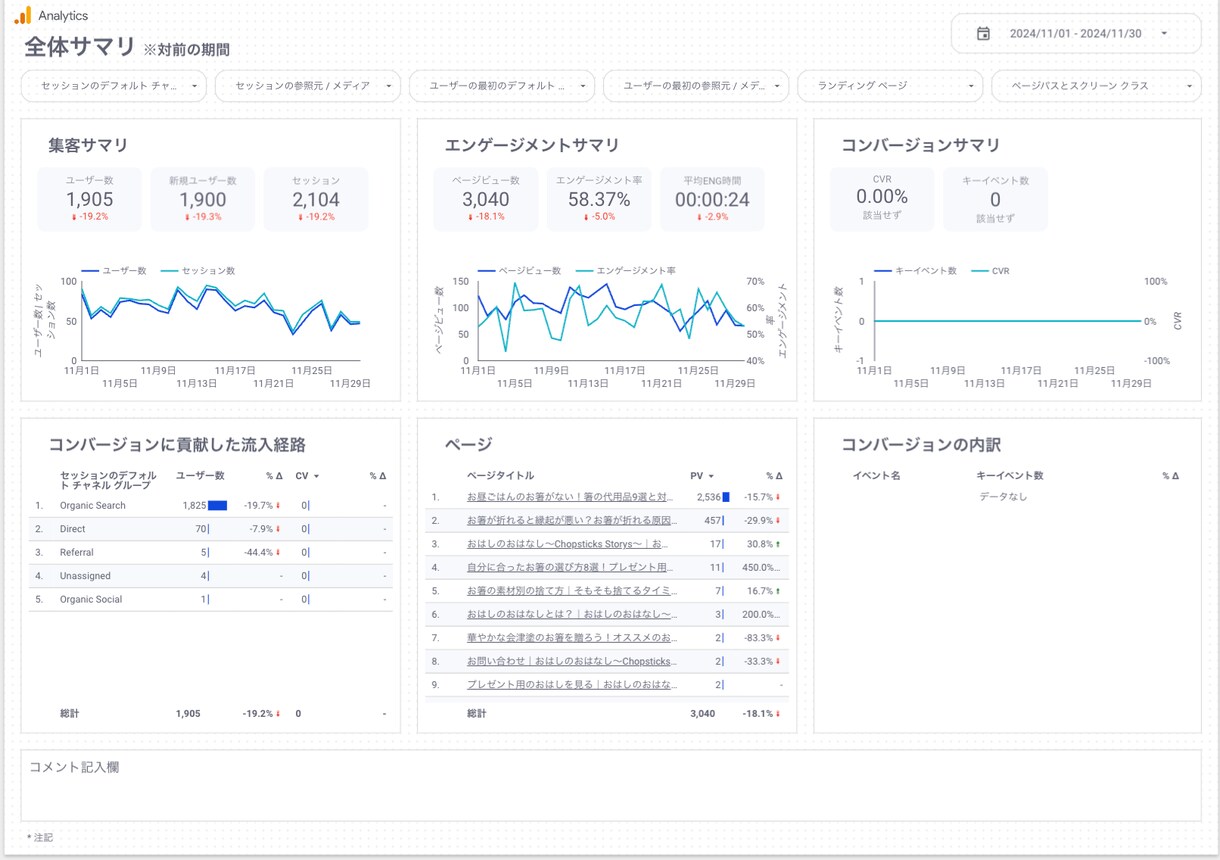Screen dimensions: 1220x860
Task: Click the ユーザー数 1,905 scorecard
Action: 89,199
